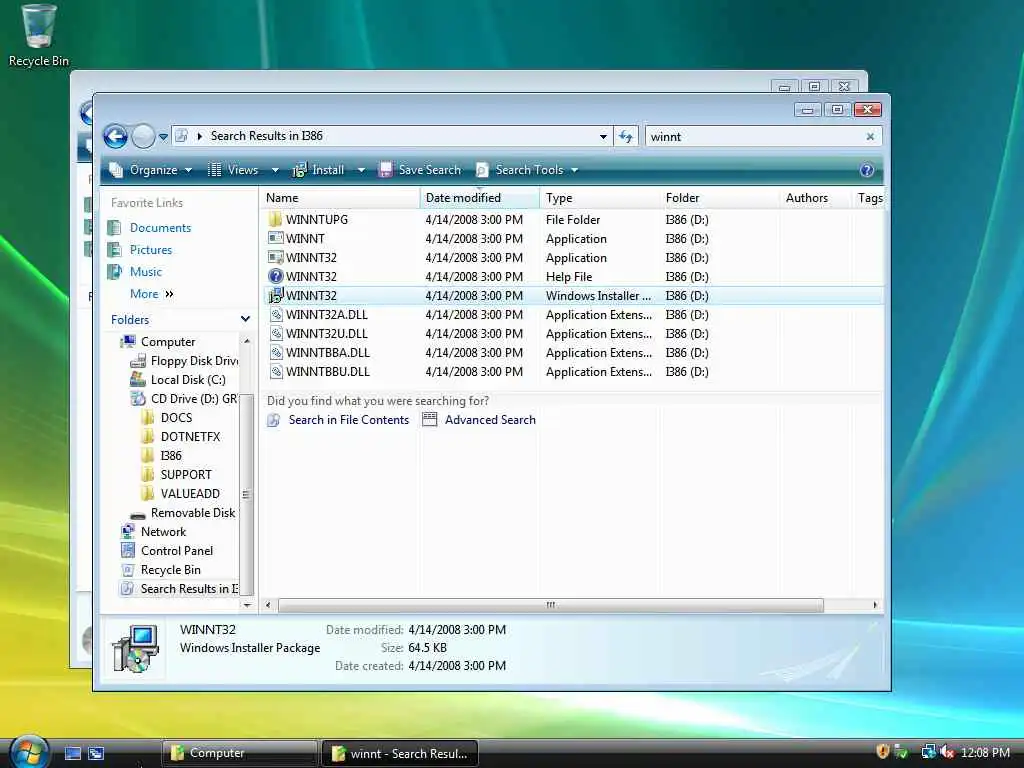This screenshot has height=768, width=1024.
Task: Click Search in File Contents link
Action: (x=348, y=420)
